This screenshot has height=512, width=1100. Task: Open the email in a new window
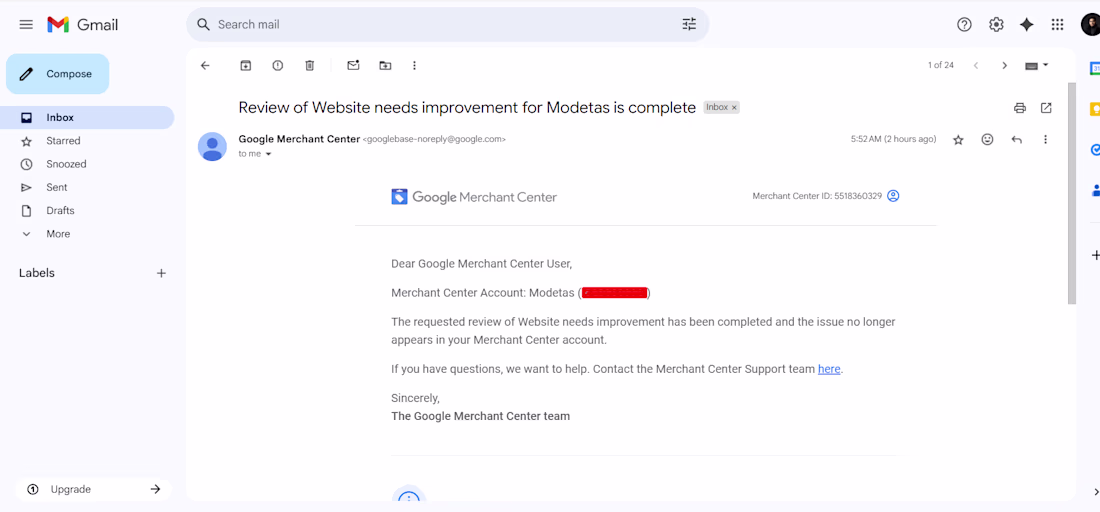point(1046,108)
